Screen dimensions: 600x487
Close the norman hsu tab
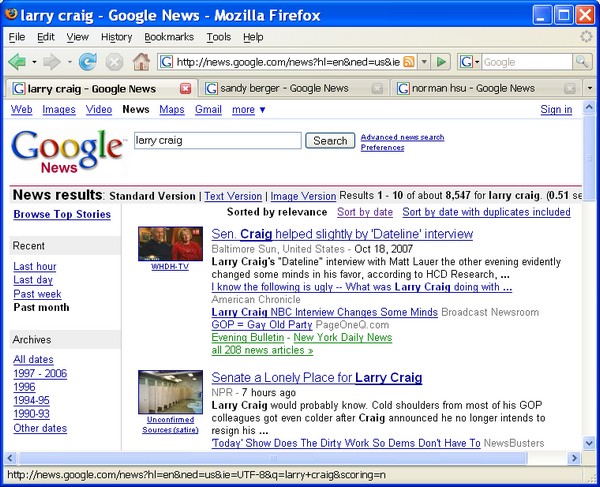(x=570, y=89)
